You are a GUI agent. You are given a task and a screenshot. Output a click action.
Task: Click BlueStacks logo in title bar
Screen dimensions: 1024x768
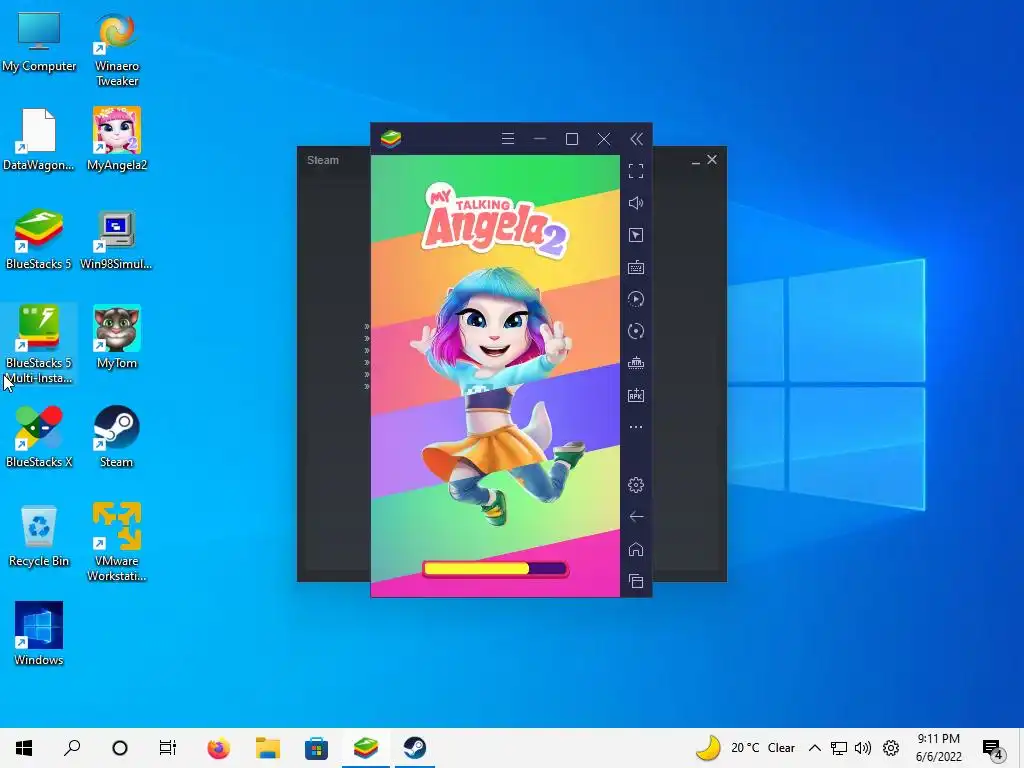(x=391, y=138)
